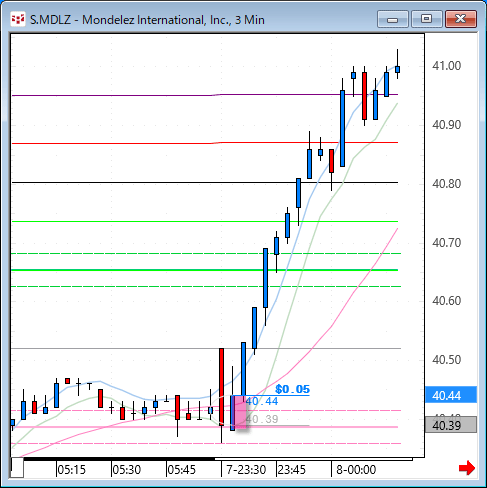The width and height of the screenshot is (487, 488).
Task: Click the red arrow at bottom right
Action: pos(467,468)
